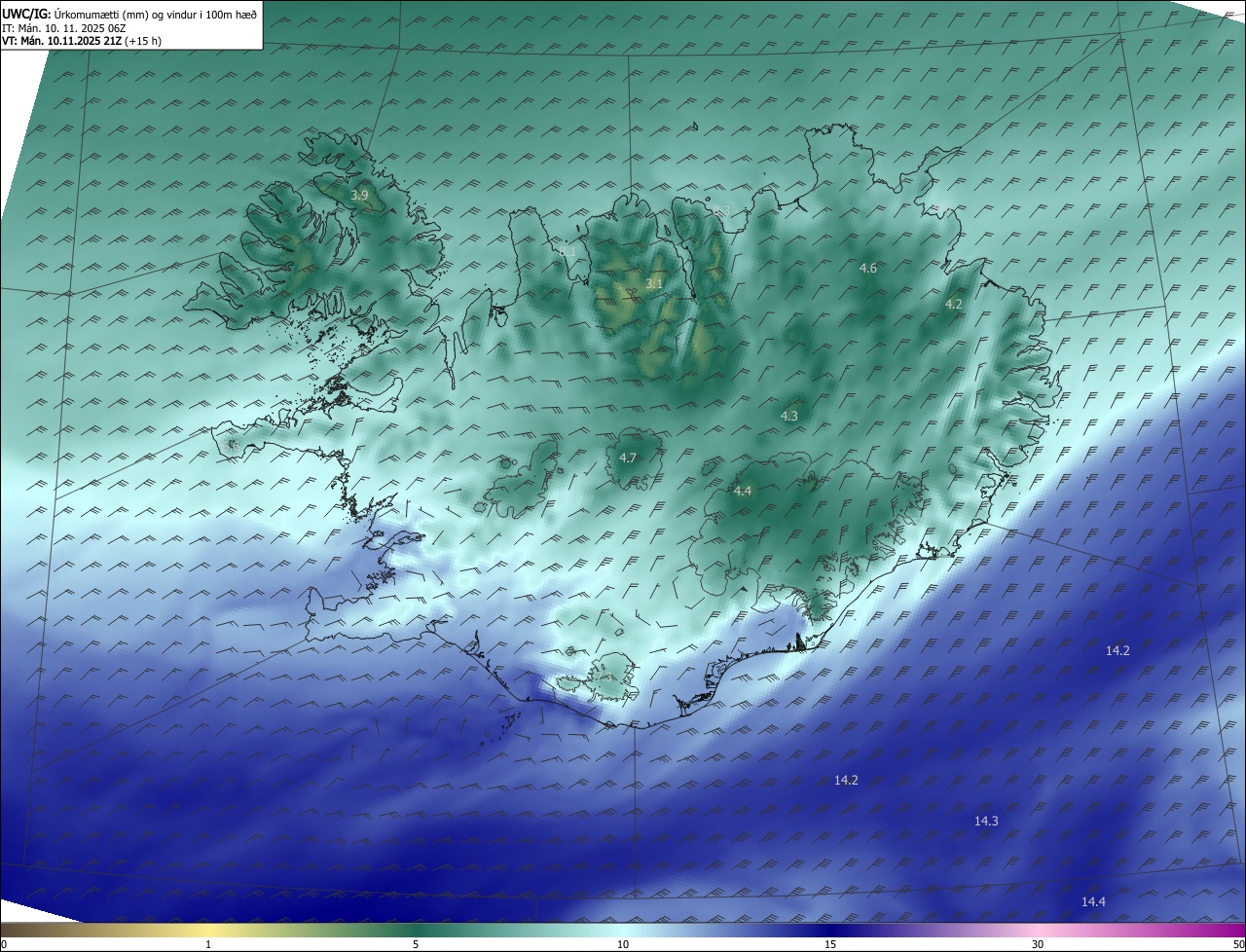Click the '10' tick on the color scale
The image size is (1246, 952).
point(623,944)
